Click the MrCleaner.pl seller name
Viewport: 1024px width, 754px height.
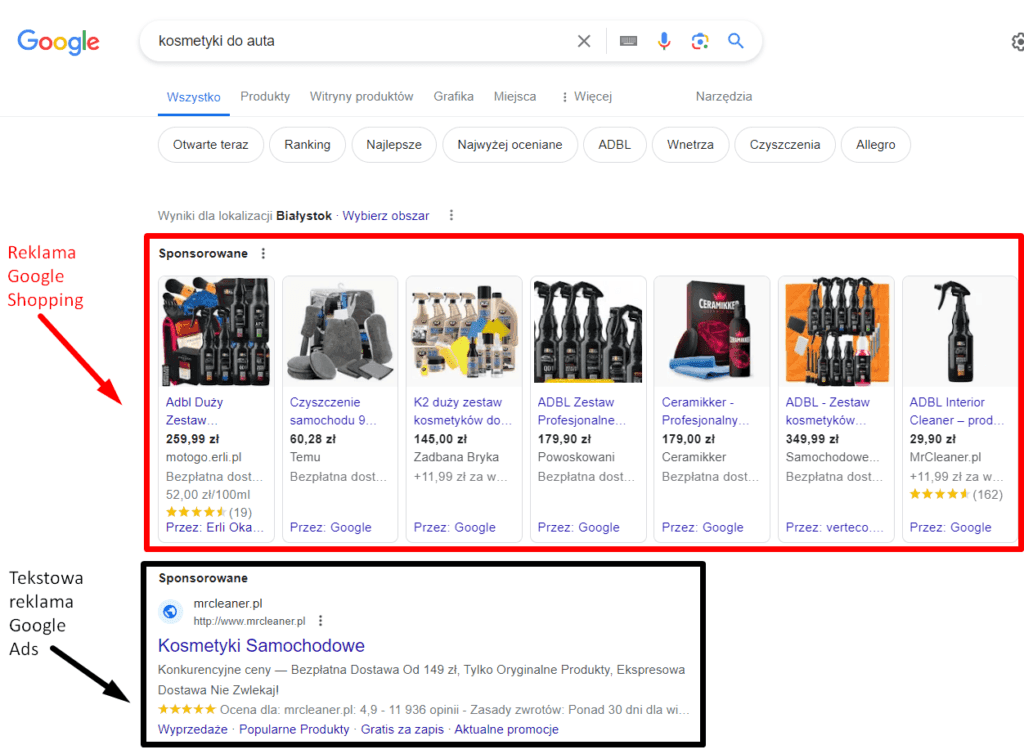click(x=945, y=458)
